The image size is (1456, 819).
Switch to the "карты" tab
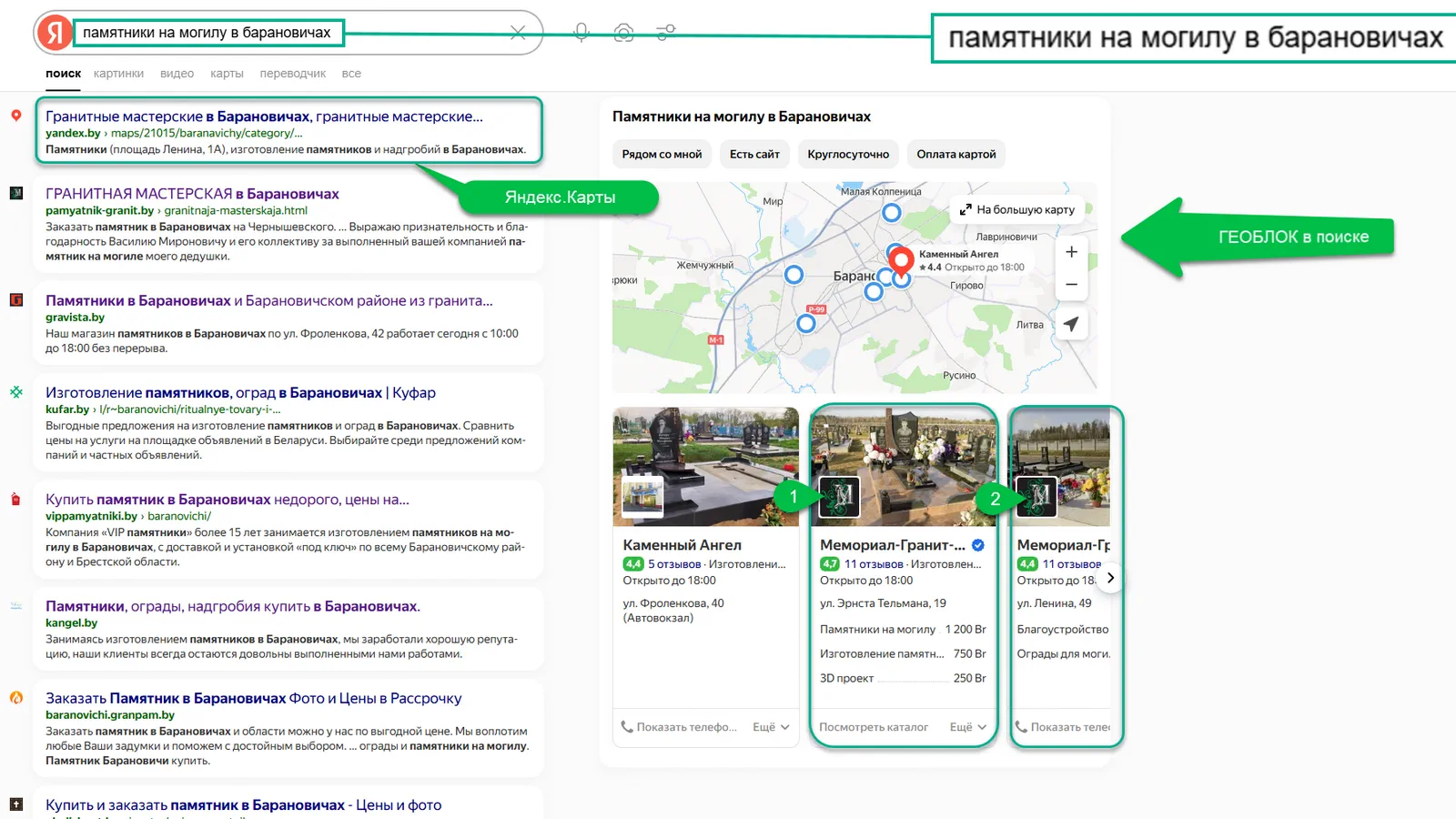click(227, 74)
